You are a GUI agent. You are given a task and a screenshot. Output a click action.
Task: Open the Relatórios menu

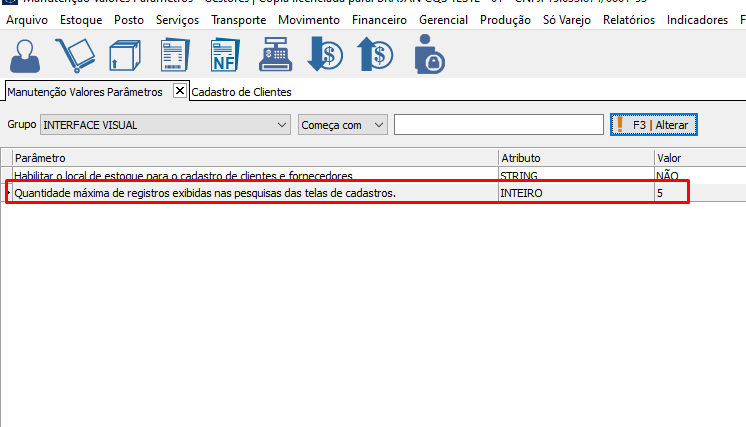[x=629, y=20]
